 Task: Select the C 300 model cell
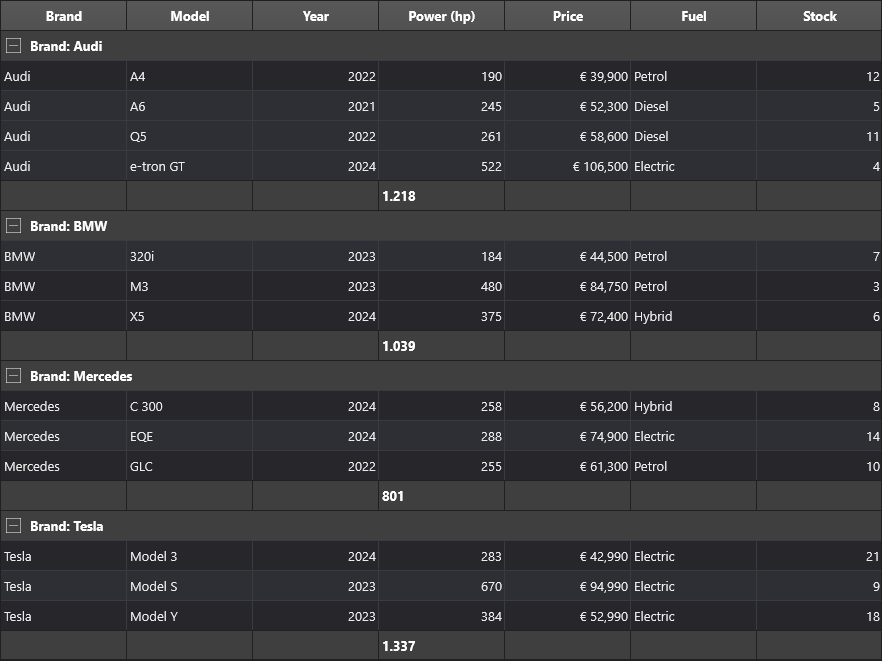[190, 406]
